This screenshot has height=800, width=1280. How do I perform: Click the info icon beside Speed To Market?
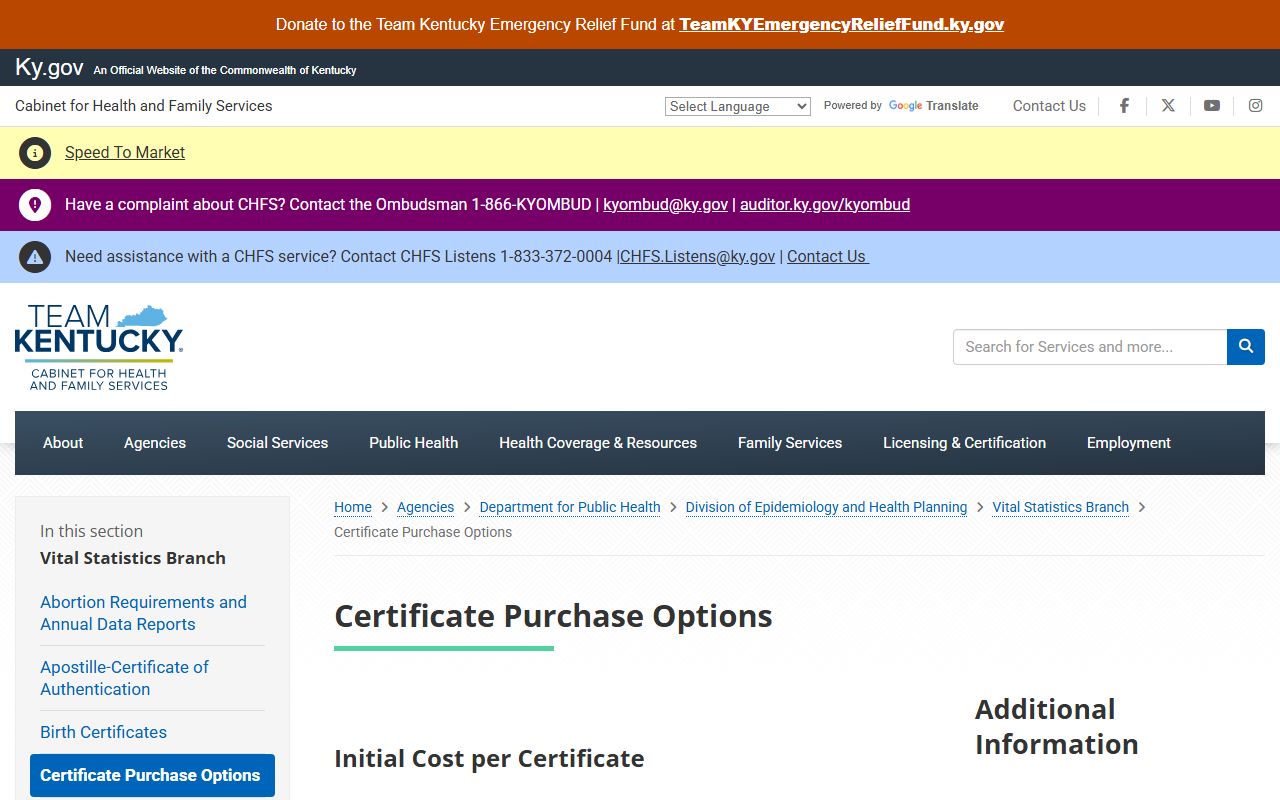(x=35, y=153)
